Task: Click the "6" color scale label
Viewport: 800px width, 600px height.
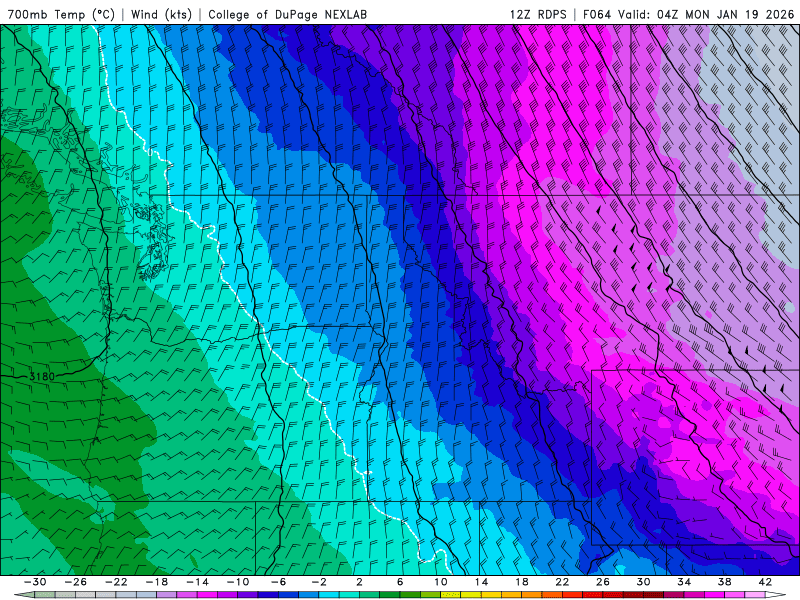Action: click(400, 582)
